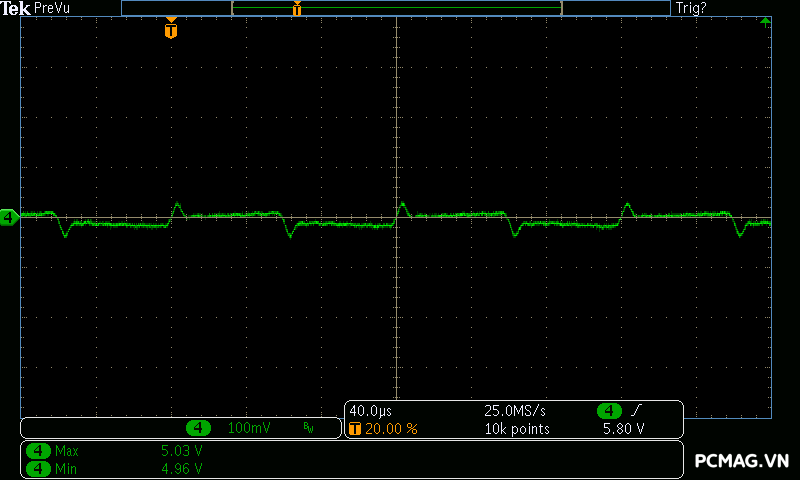The image size is (800, 480).
Task: Click the waveform record overview bar
Action: click(x=396, y=8)
